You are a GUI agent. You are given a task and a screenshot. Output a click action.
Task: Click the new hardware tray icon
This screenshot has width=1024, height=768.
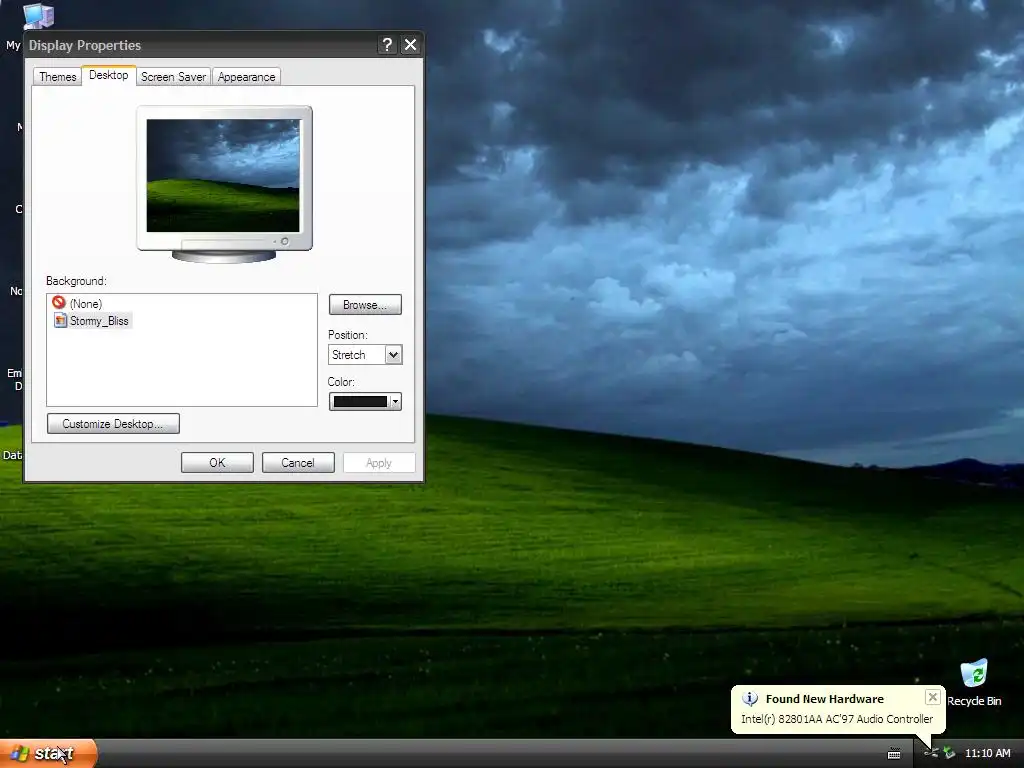(x=931, y=754)
